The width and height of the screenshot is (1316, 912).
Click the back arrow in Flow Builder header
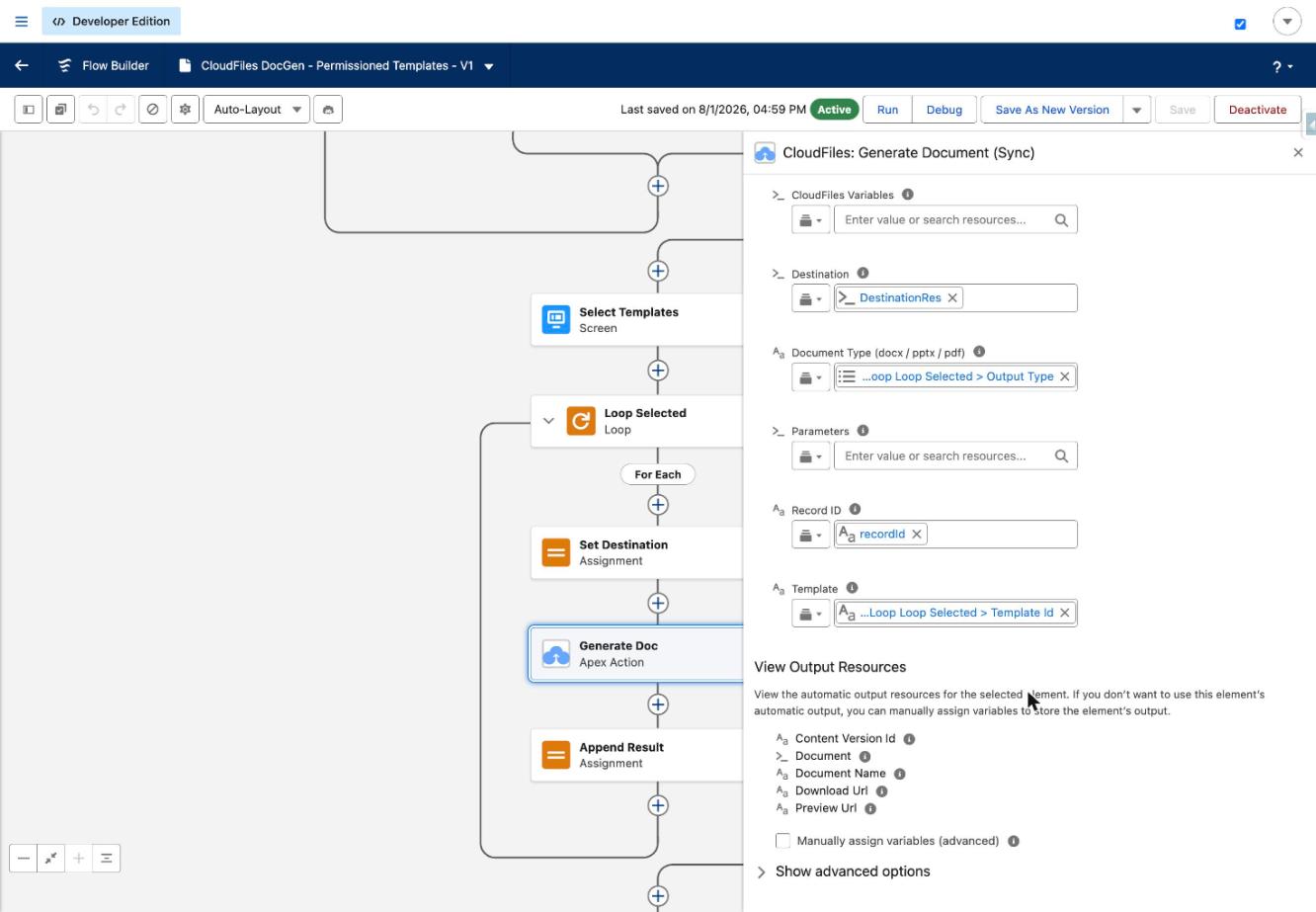point(22,65)
